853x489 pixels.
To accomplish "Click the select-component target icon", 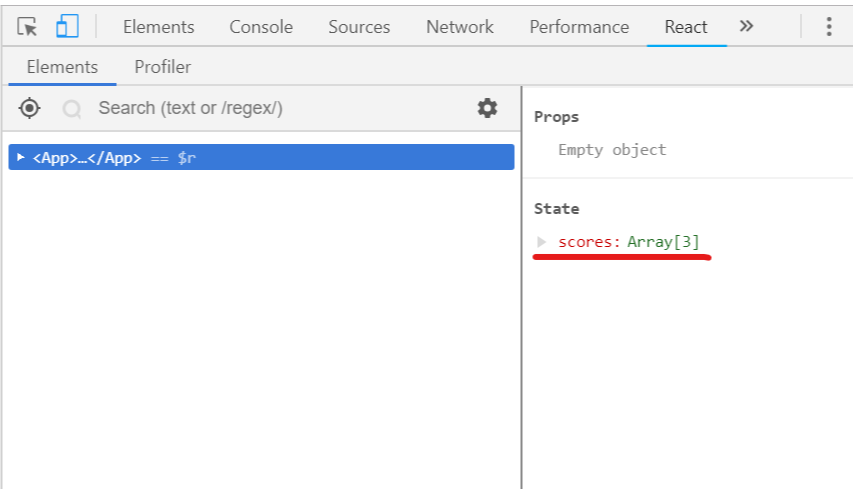I will point(30,108).
